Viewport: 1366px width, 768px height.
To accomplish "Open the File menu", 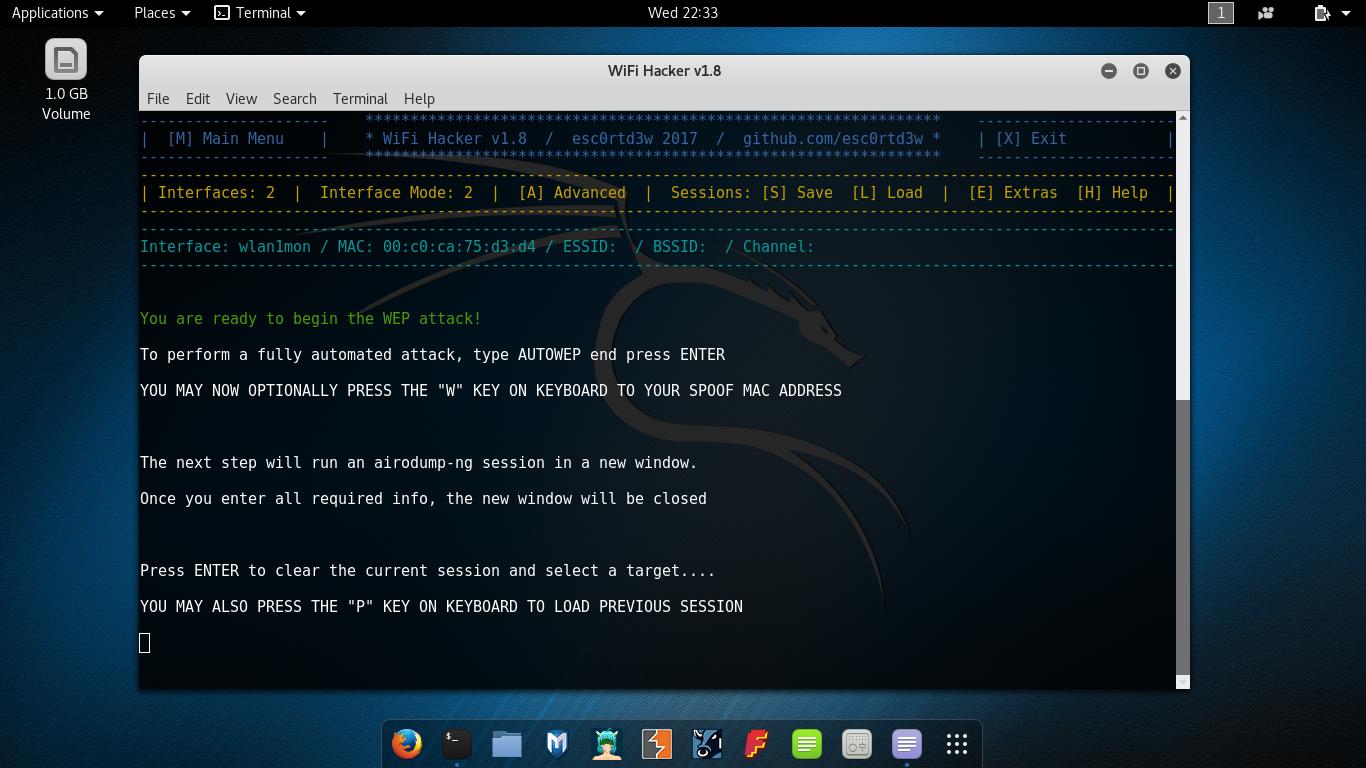I will pyautogui.click(x=158, y=99).
